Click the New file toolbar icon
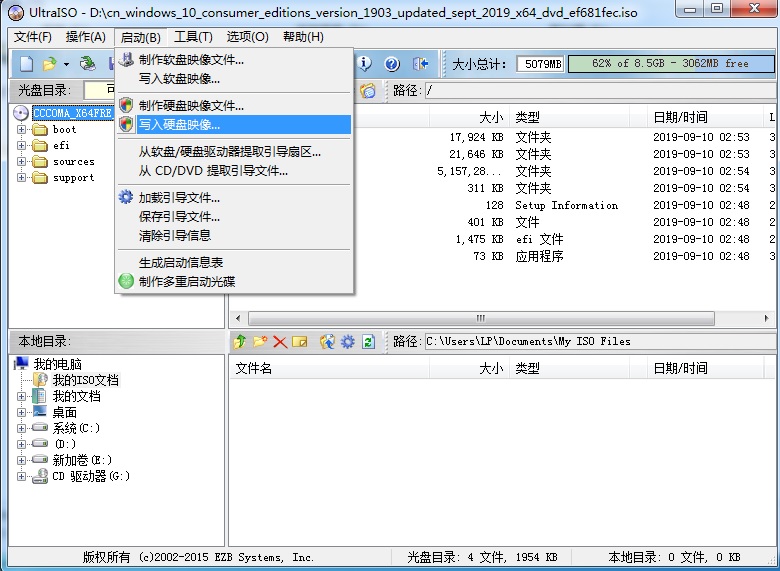The image size is (780, 571). click(x=26, y=64)
